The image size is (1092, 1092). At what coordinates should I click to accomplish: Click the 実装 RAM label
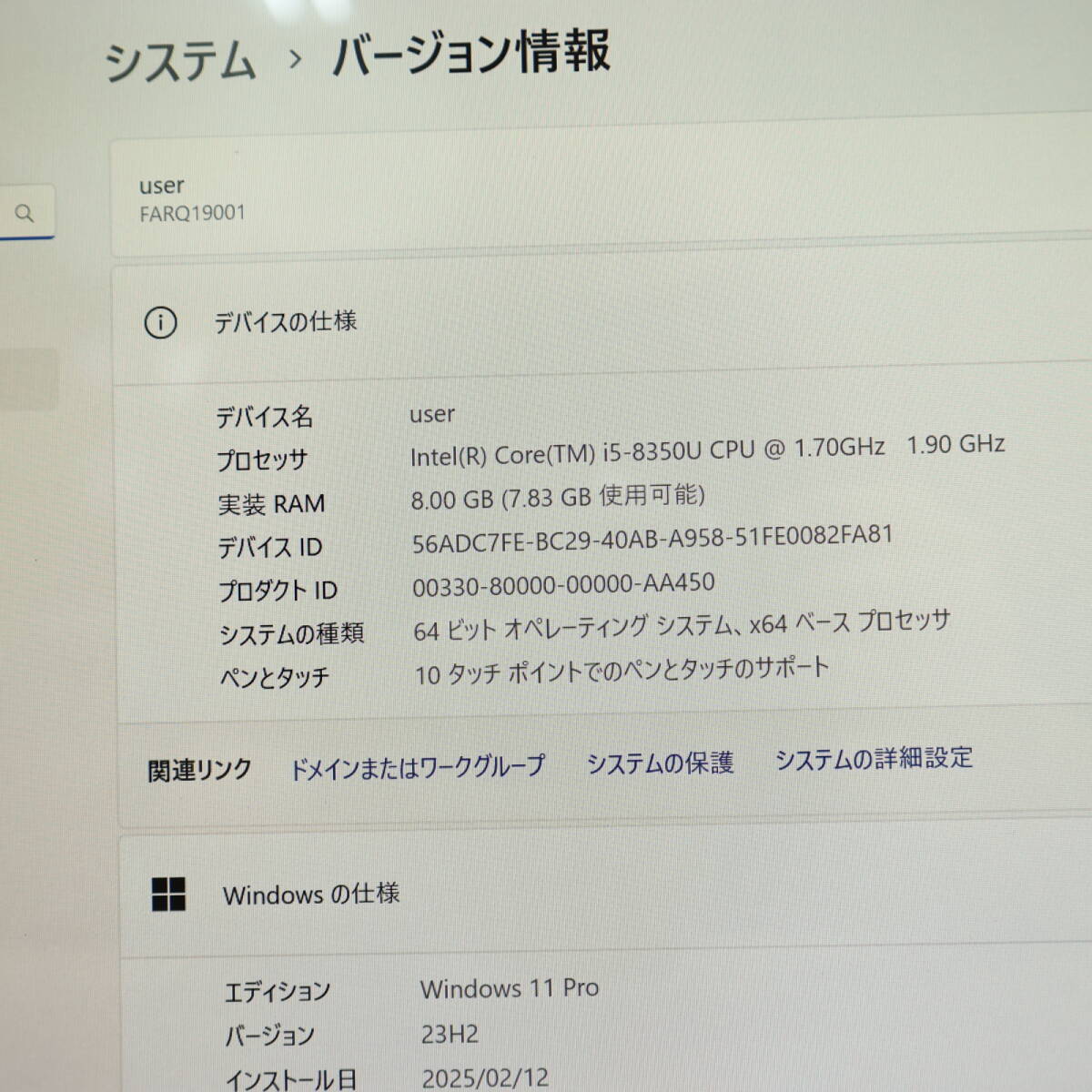coord(271,503)
